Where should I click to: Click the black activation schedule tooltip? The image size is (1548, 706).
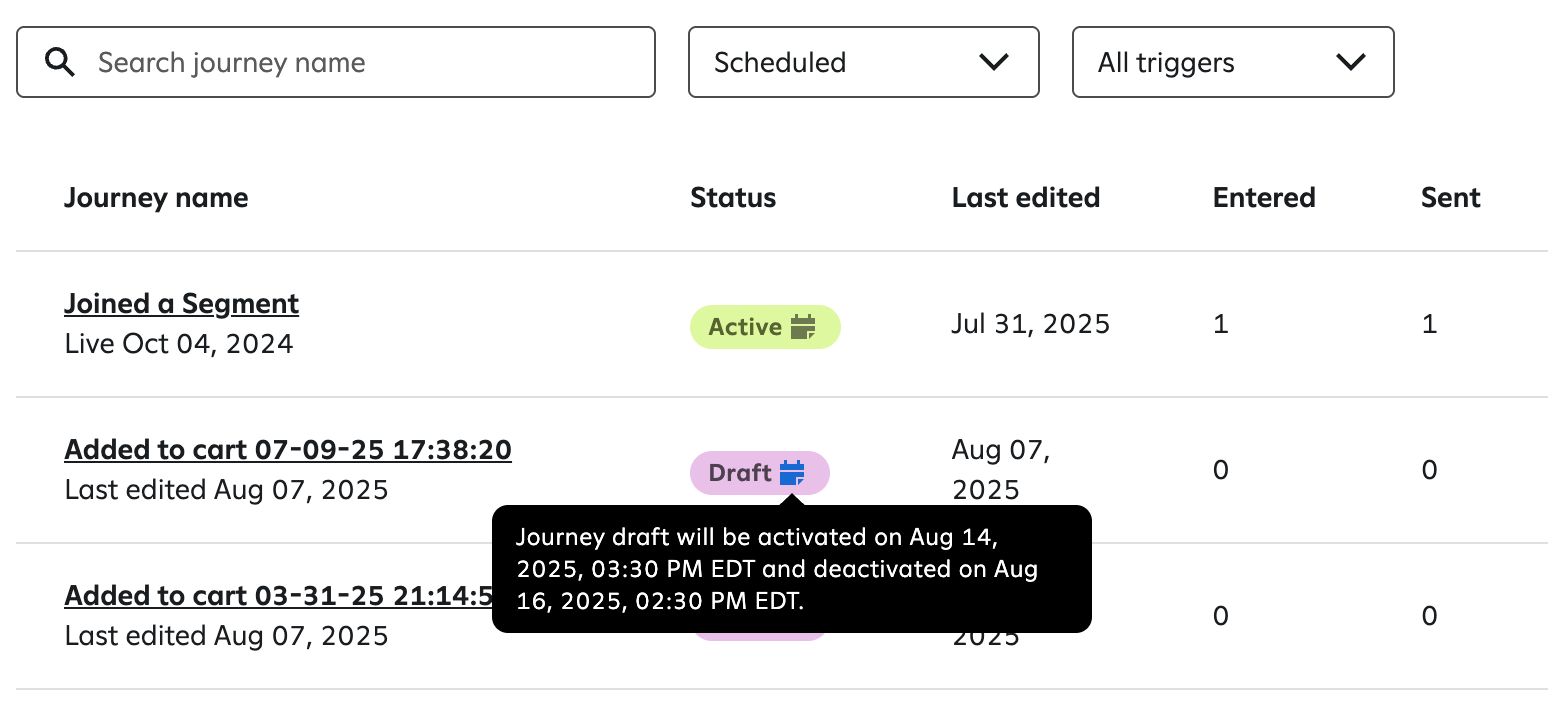(791, 569)
